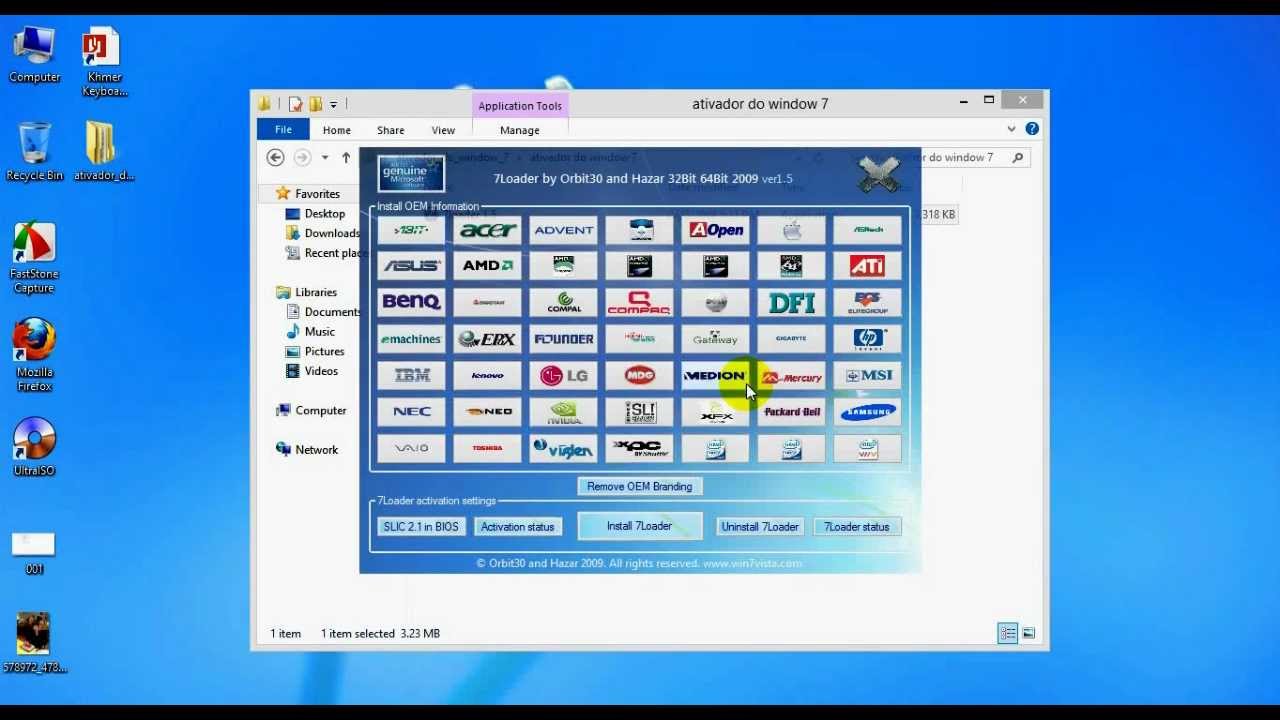Open the View ribbon tab

coord(443,130)
